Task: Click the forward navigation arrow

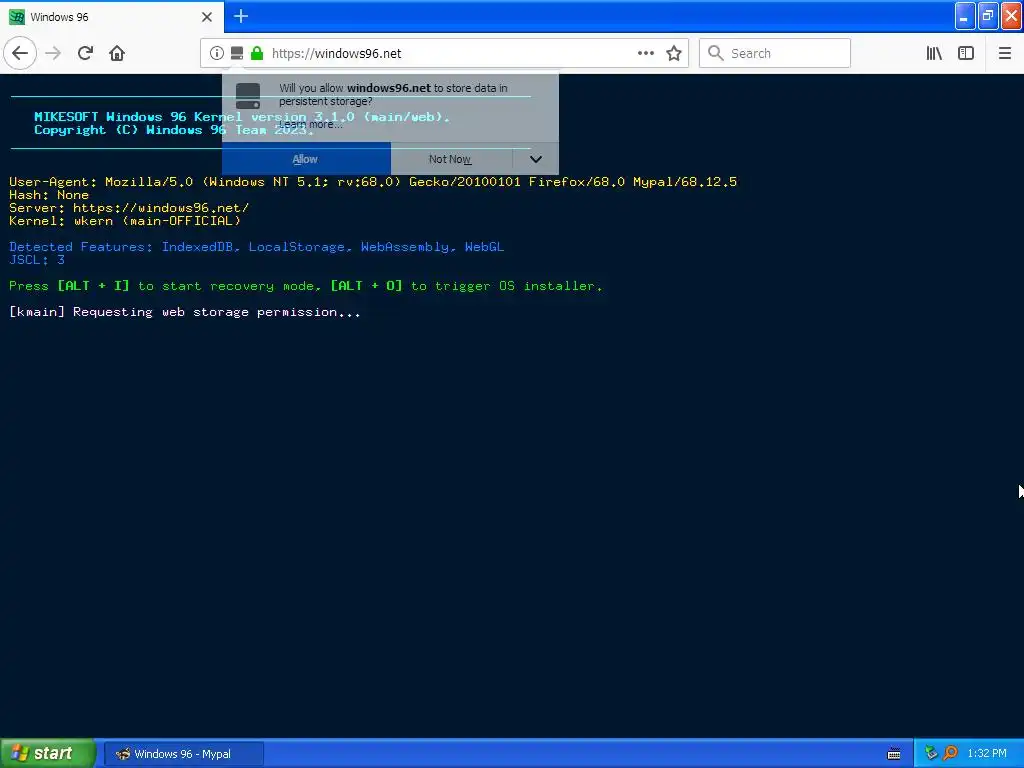Action: [x=53, y=53]
